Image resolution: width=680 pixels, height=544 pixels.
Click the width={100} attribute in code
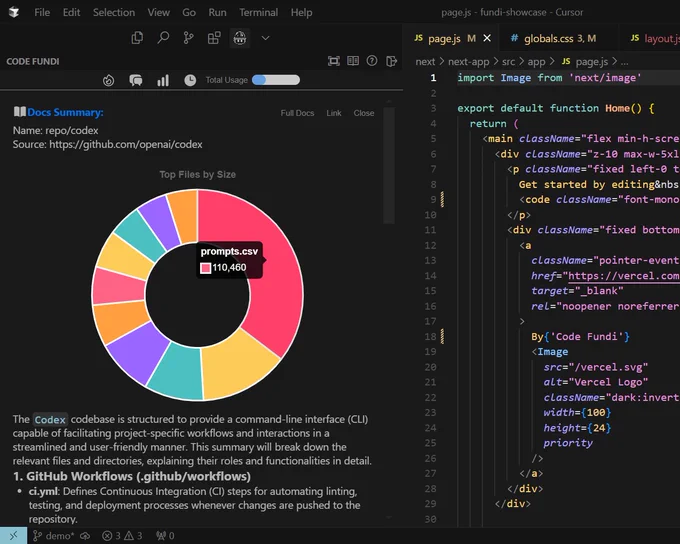pyautogui.click(x=577, y=413)
